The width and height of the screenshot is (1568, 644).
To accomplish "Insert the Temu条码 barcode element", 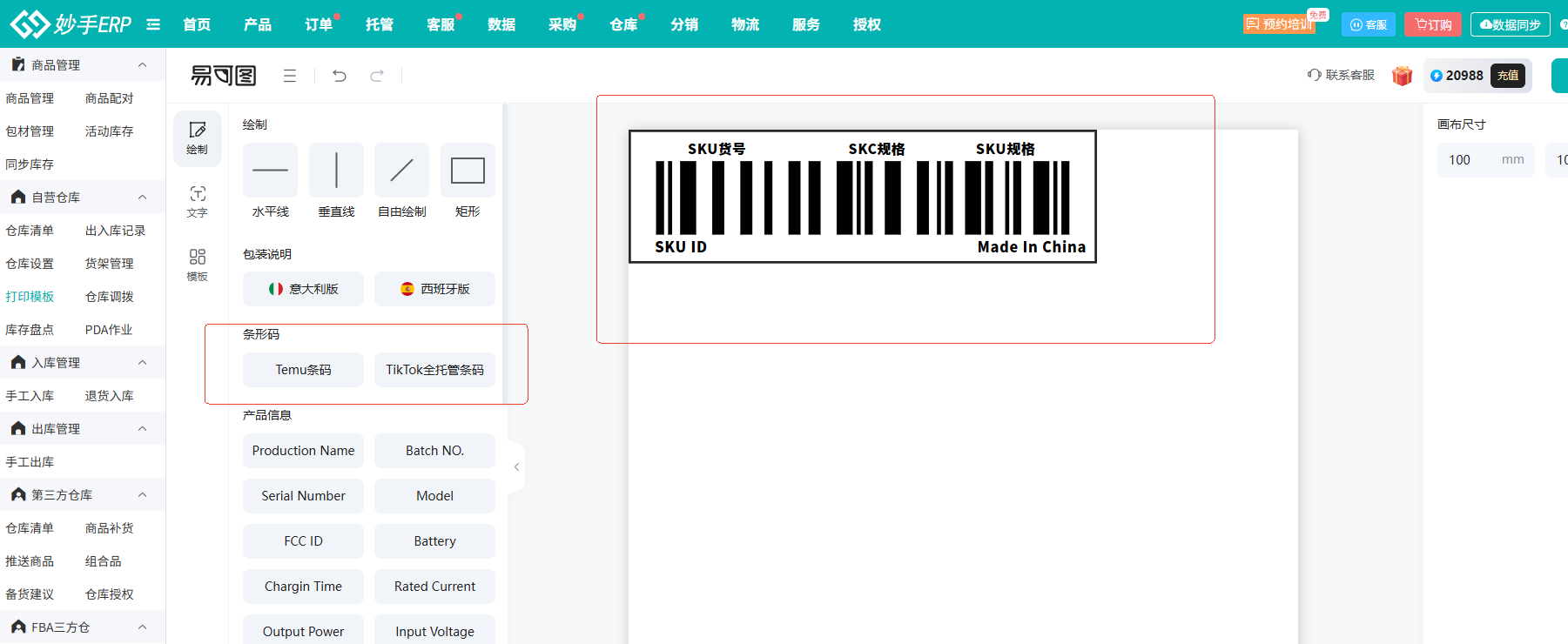I will coord(303,370).
